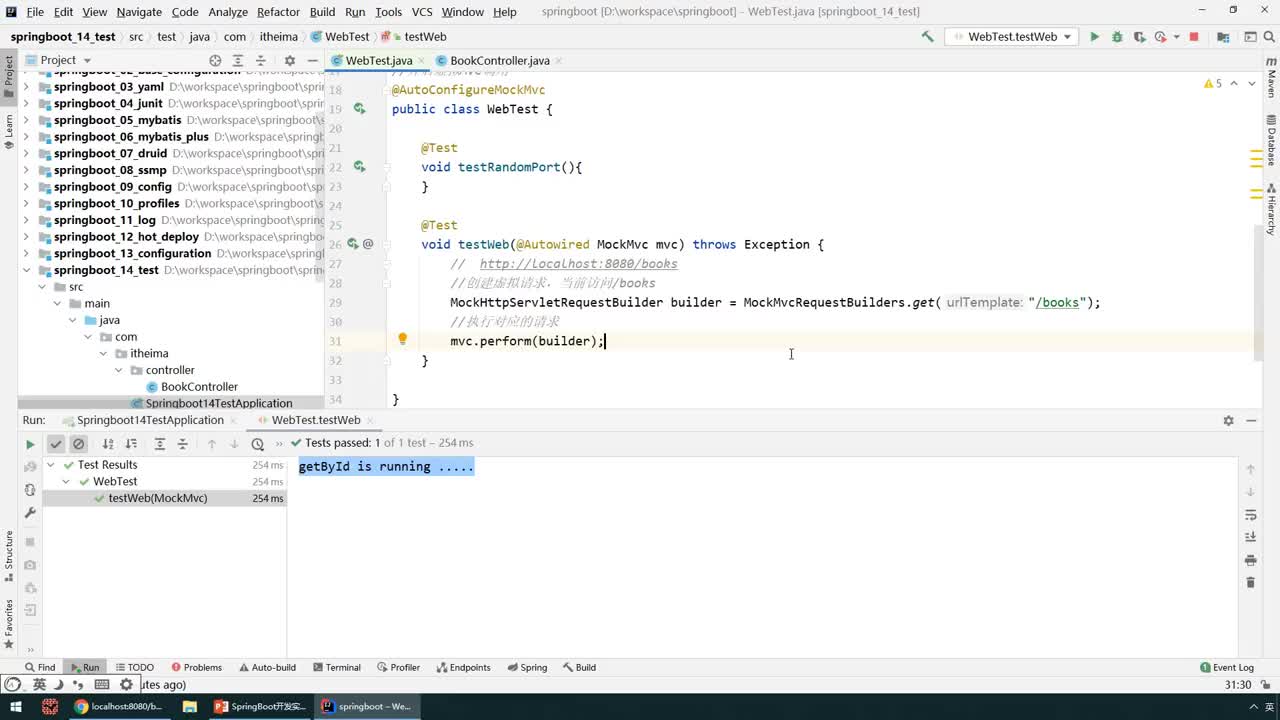Click the run gutter icon at class WebTest

coord(359,109)
